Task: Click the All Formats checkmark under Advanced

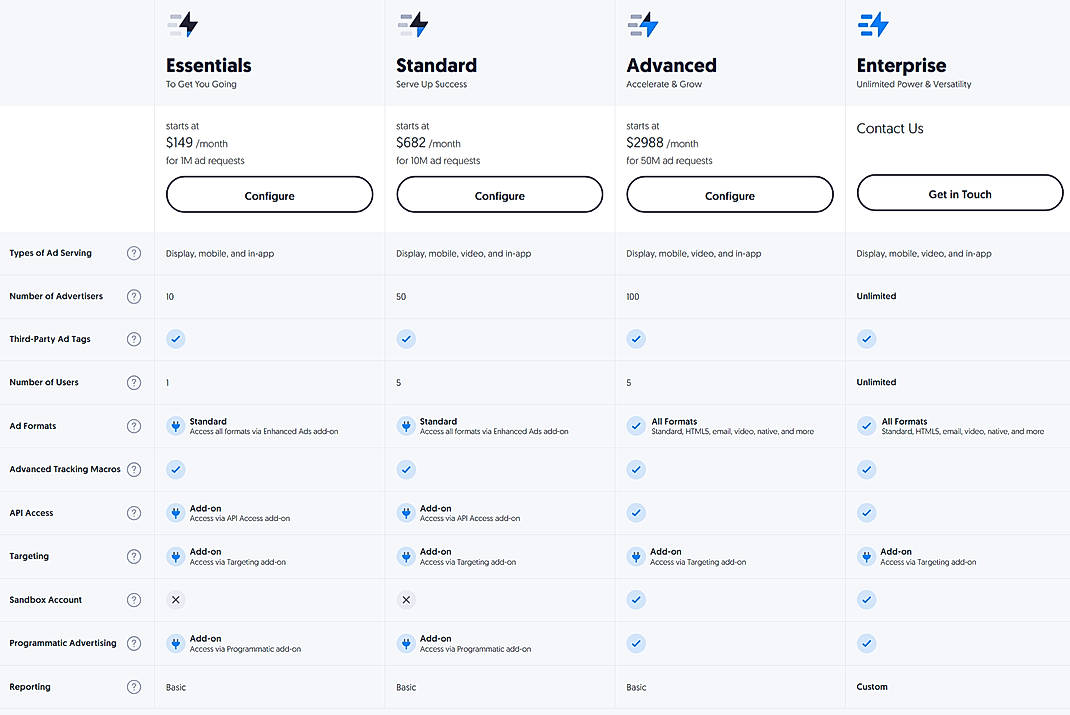Action: click(x=636, y=425)
